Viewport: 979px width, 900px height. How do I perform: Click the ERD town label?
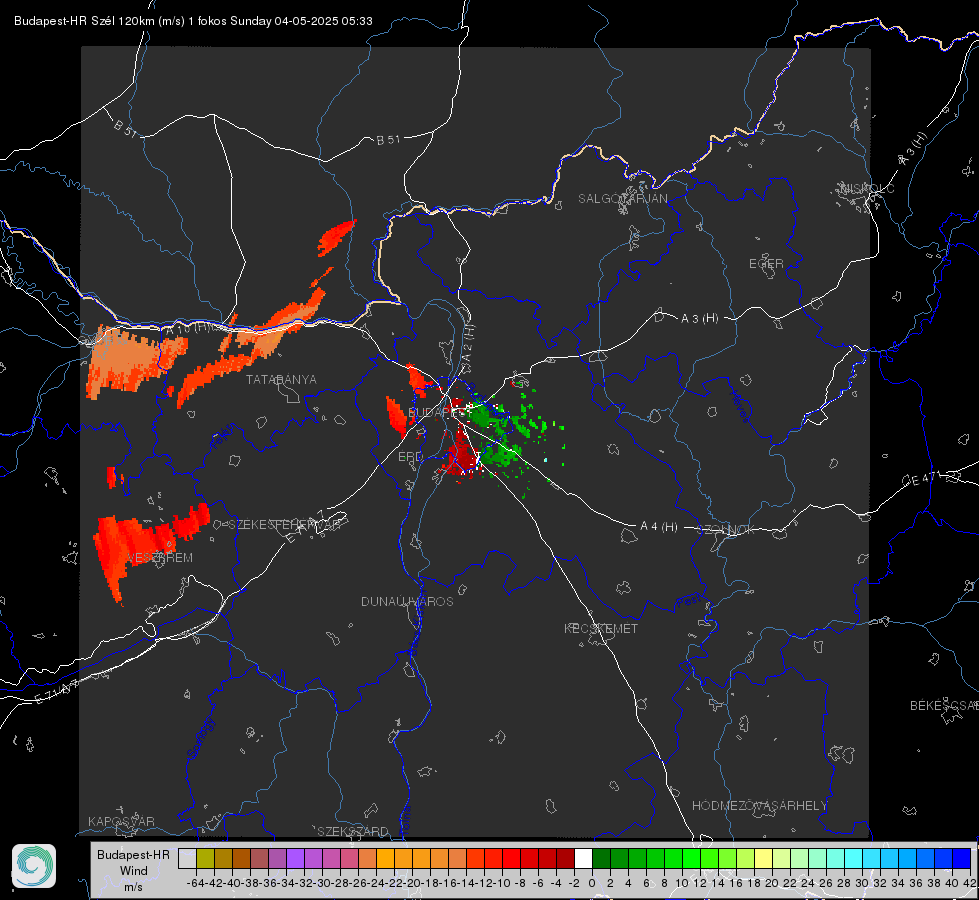tap(410, 457)
